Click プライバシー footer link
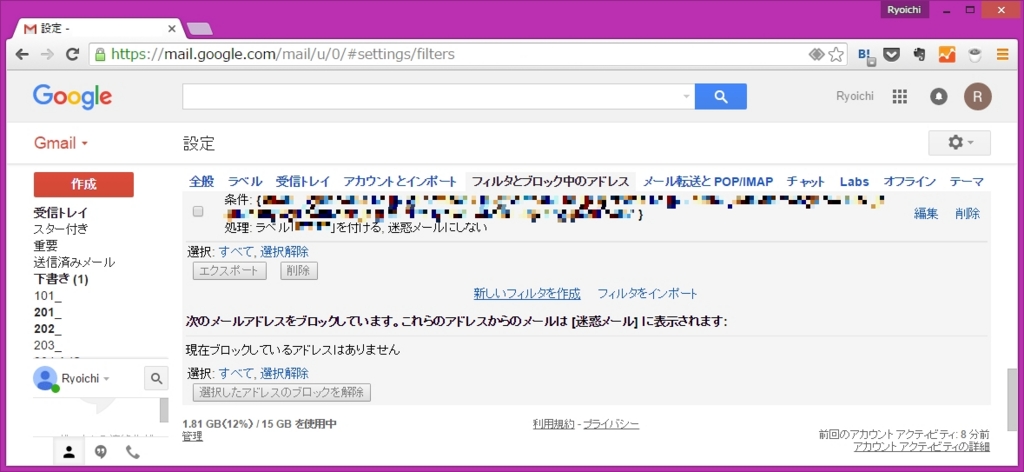 click(x=611, y=424)
